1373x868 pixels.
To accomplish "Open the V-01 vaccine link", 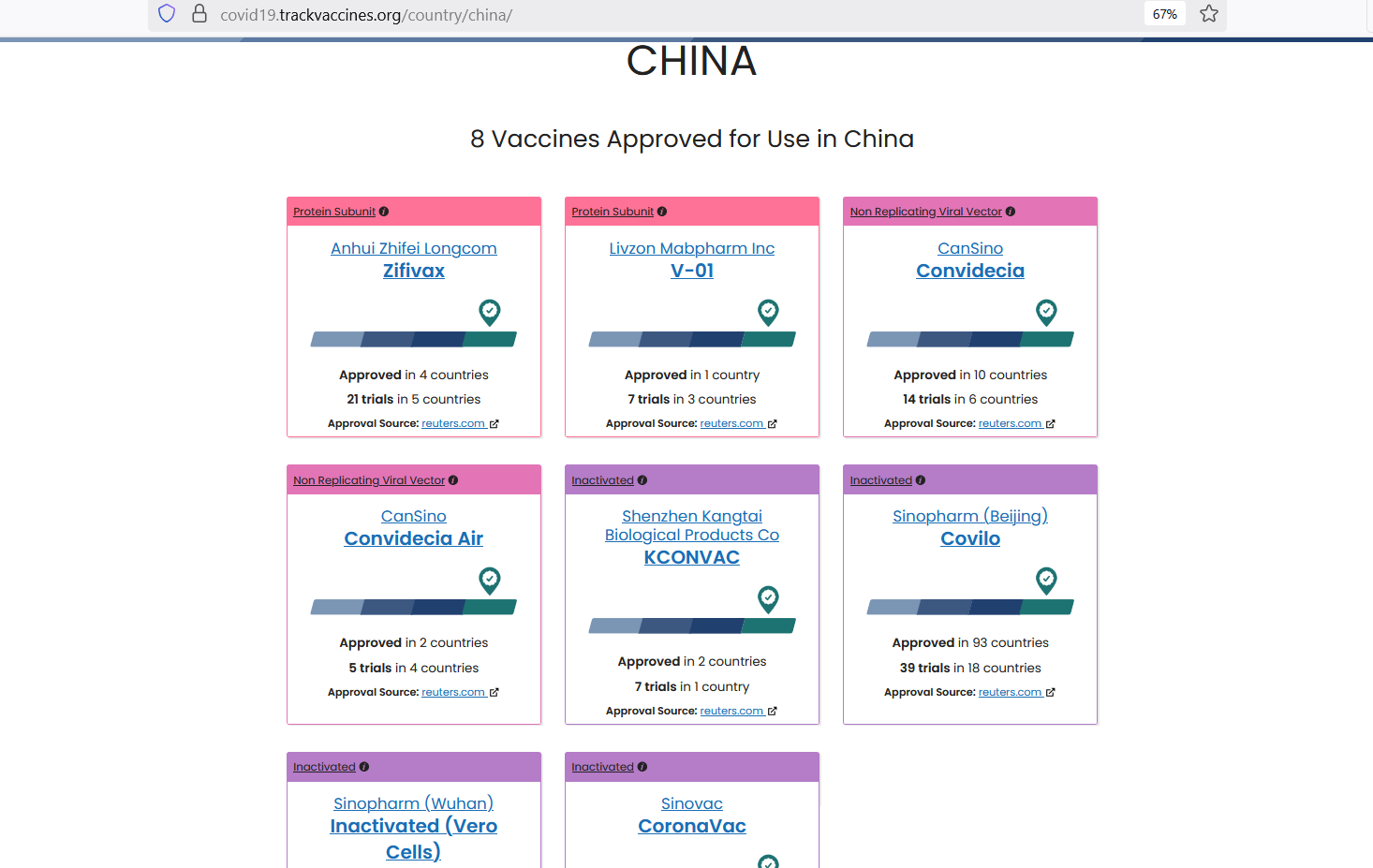I will [692, 271].
